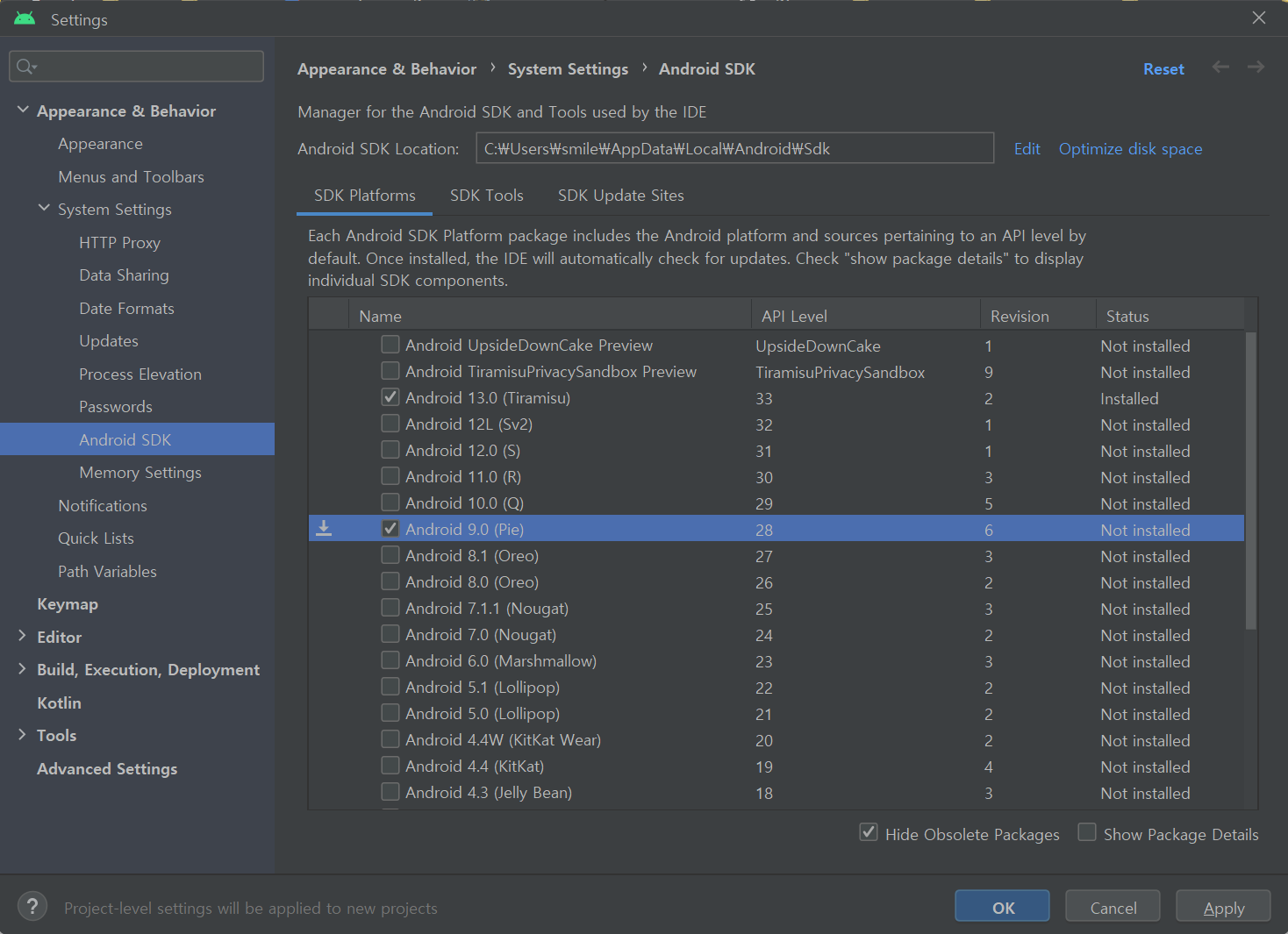
Task: Click the forward arrow navigation icon
Action: tap(1256, 67)
